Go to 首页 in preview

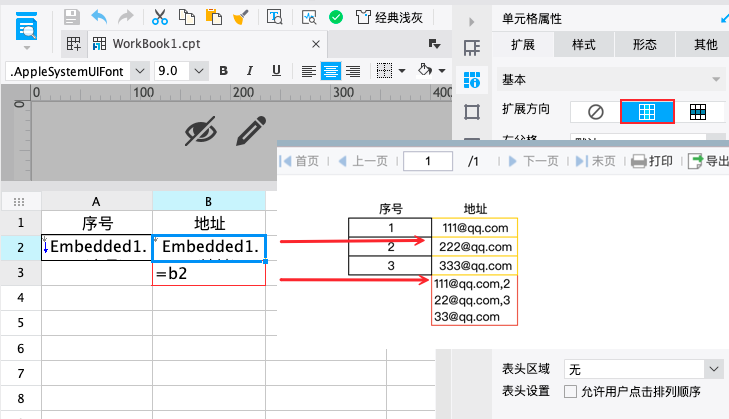[x=299, y=161]
